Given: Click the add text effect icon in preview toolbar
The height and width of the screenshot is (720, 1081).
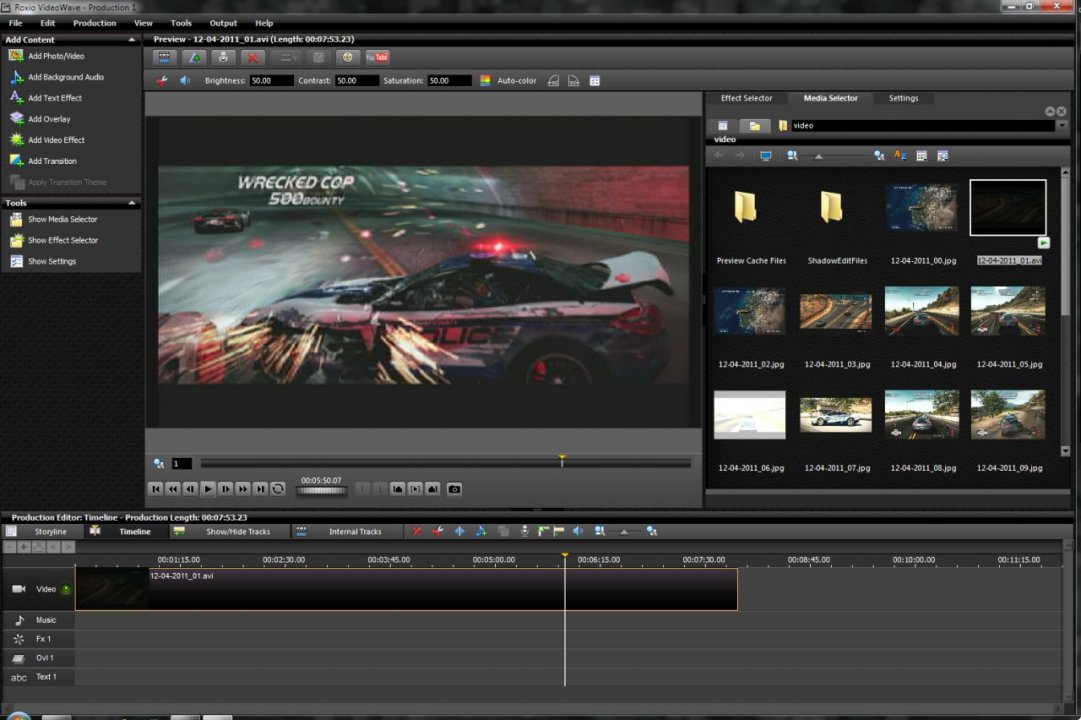Looking at the screenshot, I should 194,58.
